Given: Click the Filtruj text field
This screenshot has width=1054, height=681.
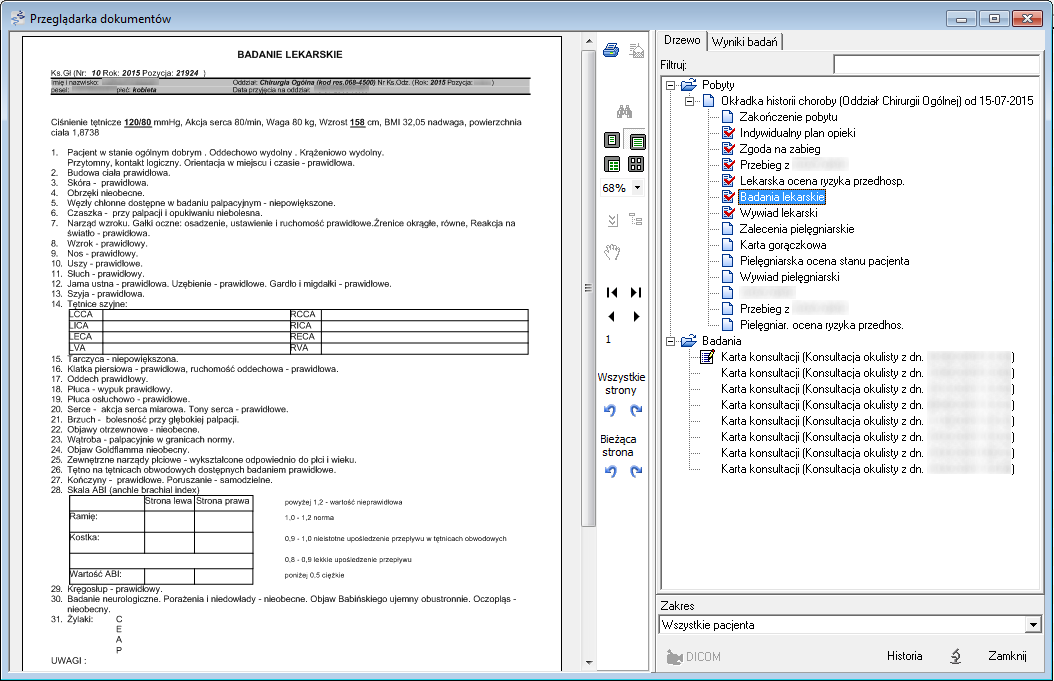Looking at the screenshot, I should pyautogui.click(x=936, y=65).
